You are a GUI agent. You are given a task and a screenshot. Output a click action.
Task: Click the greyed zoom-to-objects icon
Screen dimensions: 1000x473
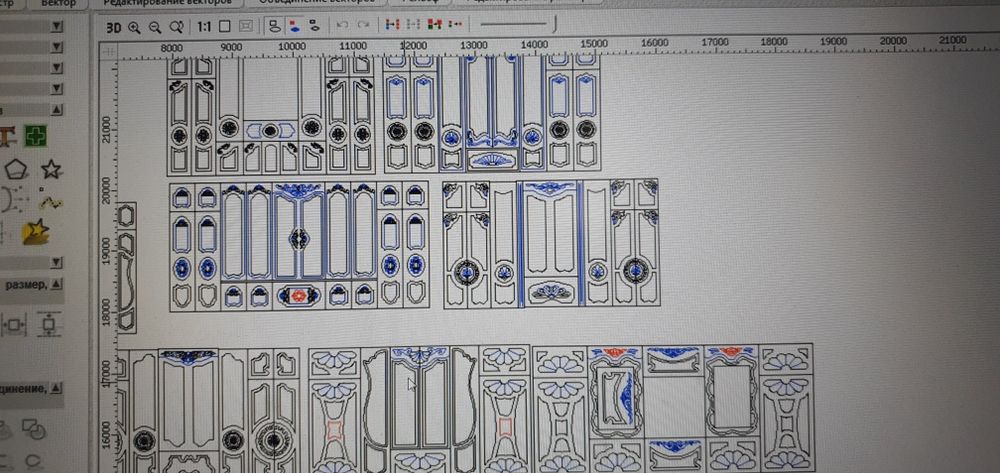point(246,27)
